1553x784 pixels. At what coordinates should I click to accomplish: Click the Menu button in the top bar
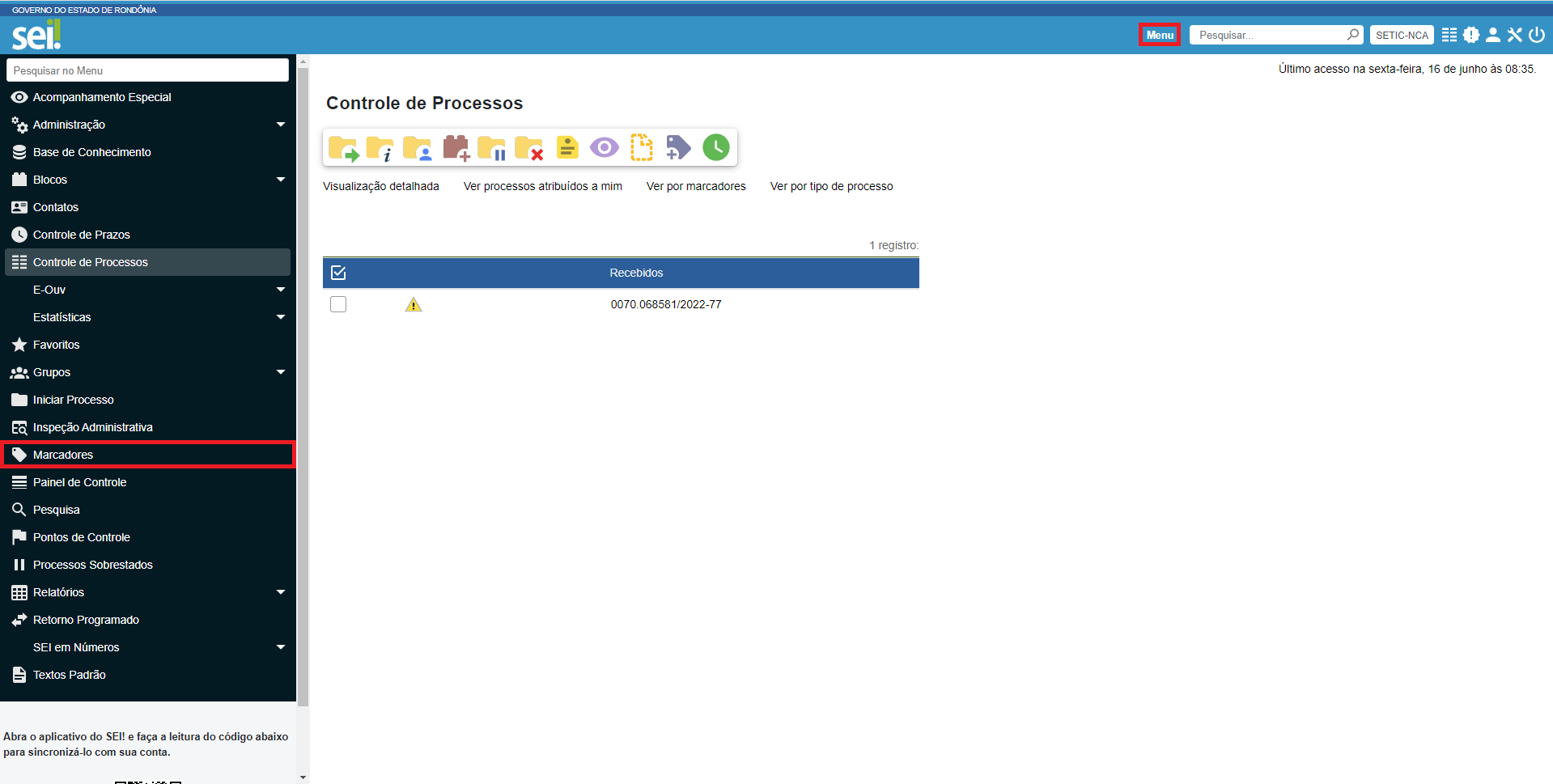[1159, 35]
